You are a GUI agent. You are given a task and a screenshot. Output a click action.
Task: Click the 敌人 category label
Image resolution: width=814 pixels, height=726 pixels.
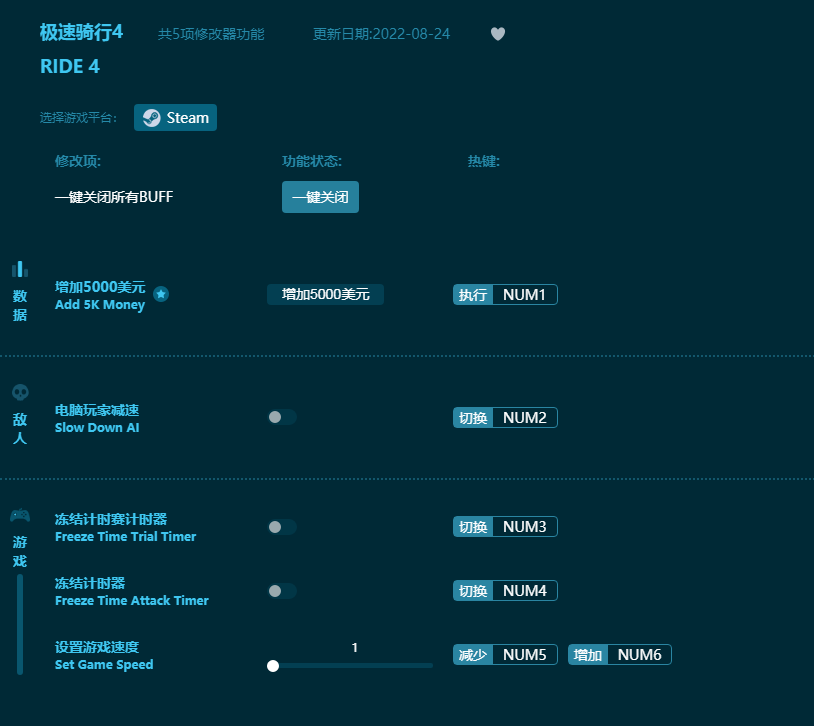pos(20,428)
